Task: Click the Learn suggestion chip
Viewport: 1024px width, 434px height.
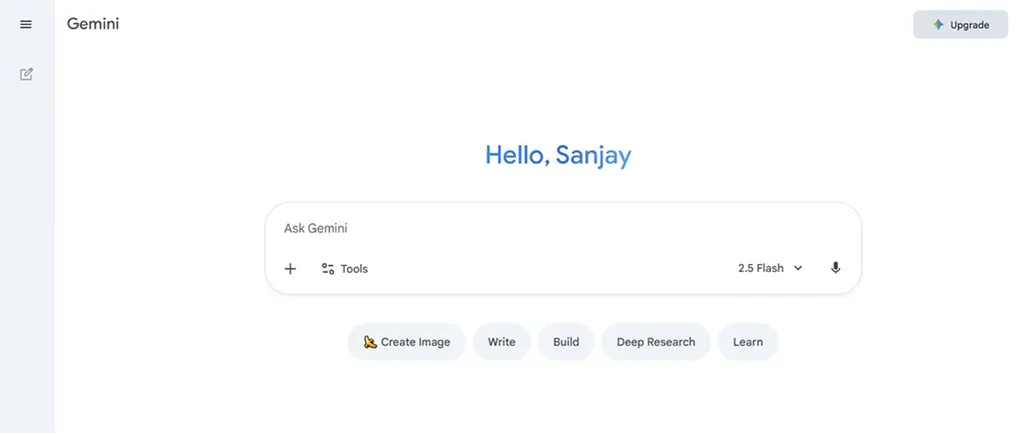Action: point(748,342)
